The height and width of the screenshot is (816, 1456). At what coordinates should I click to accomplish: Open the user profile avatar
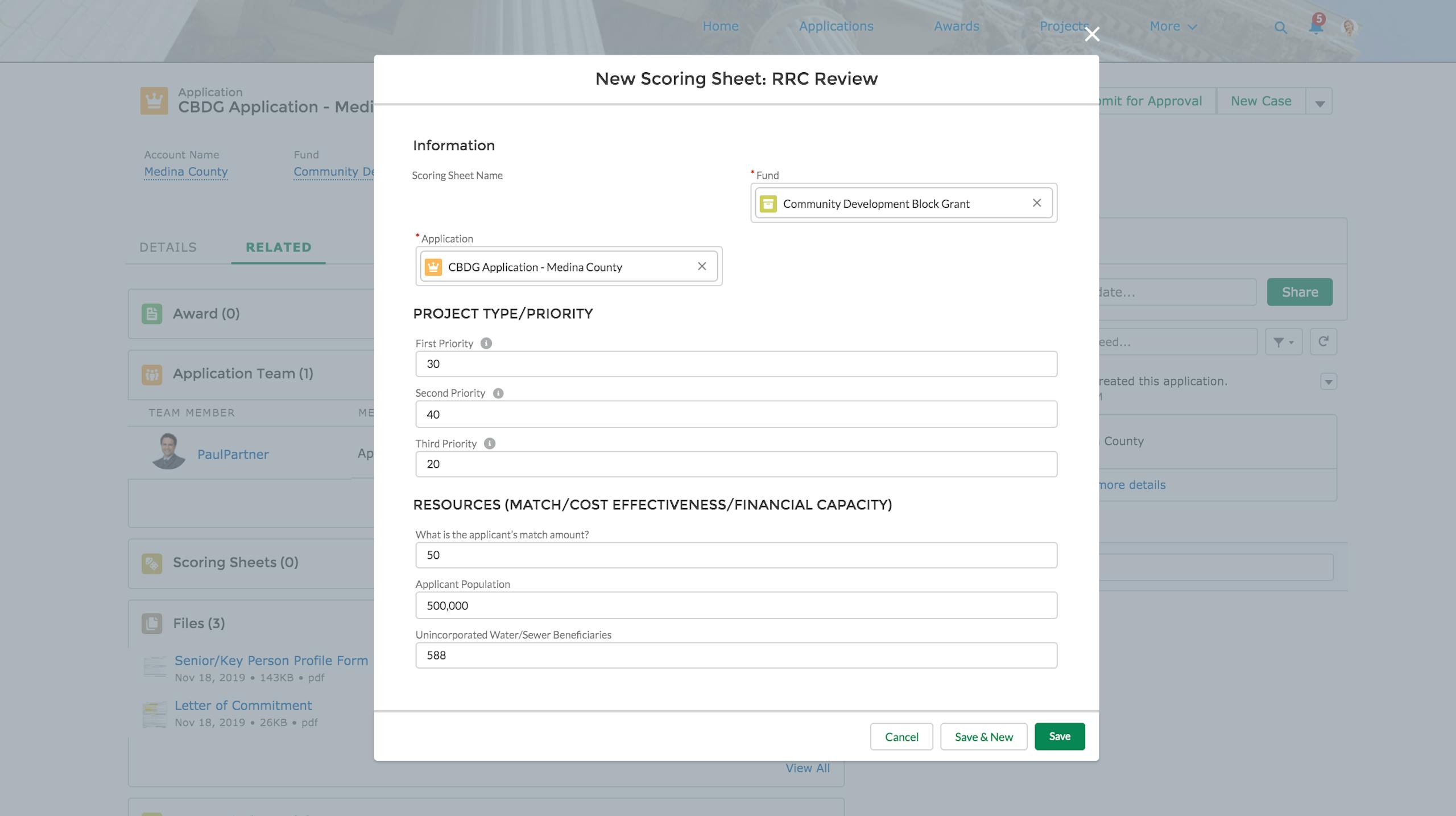tap(1349, 26)
